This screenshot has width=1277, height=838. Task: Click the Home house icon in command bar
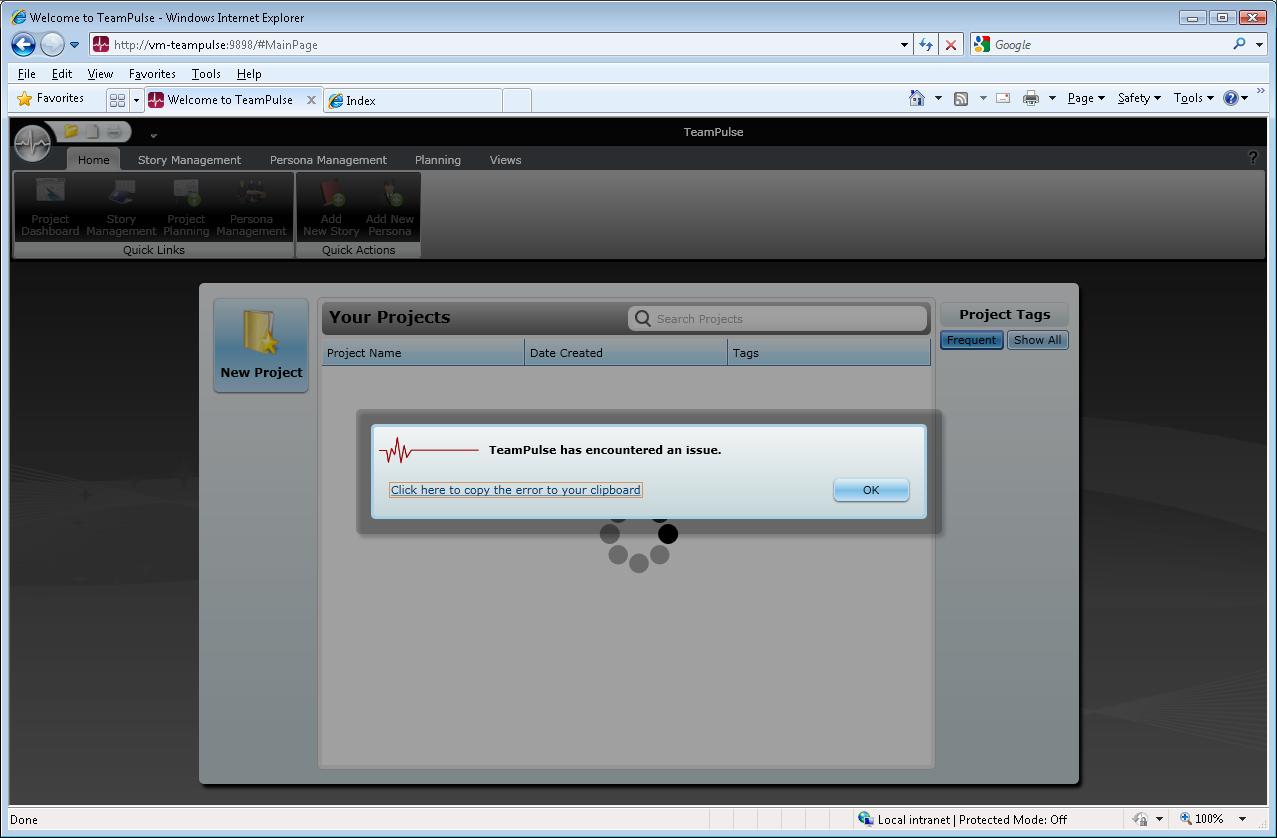point(917,98)
